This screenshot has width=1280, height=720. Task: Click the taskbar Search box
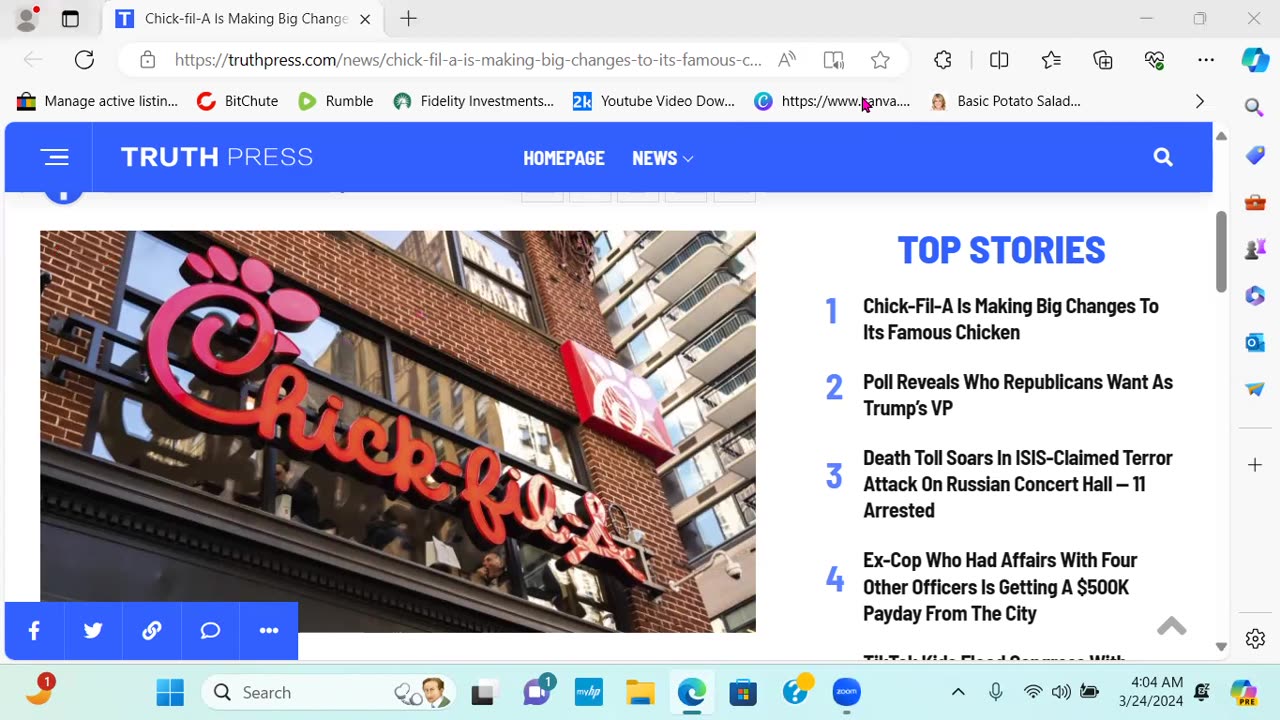pyautogui.click(x=328, y=692)
